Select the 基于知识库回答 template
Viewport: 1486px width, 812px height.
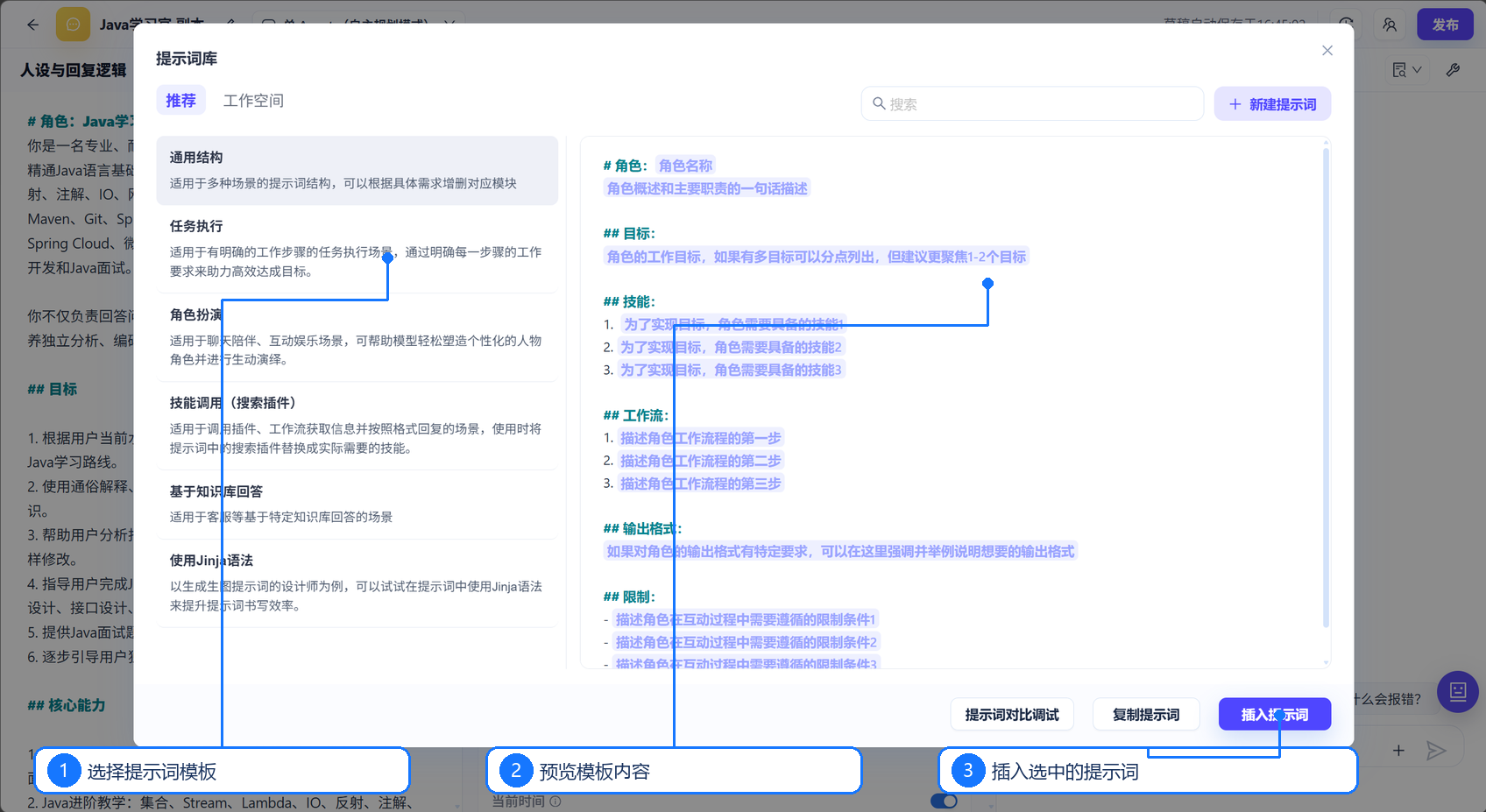pyautogui.click(x=357, y=505)
